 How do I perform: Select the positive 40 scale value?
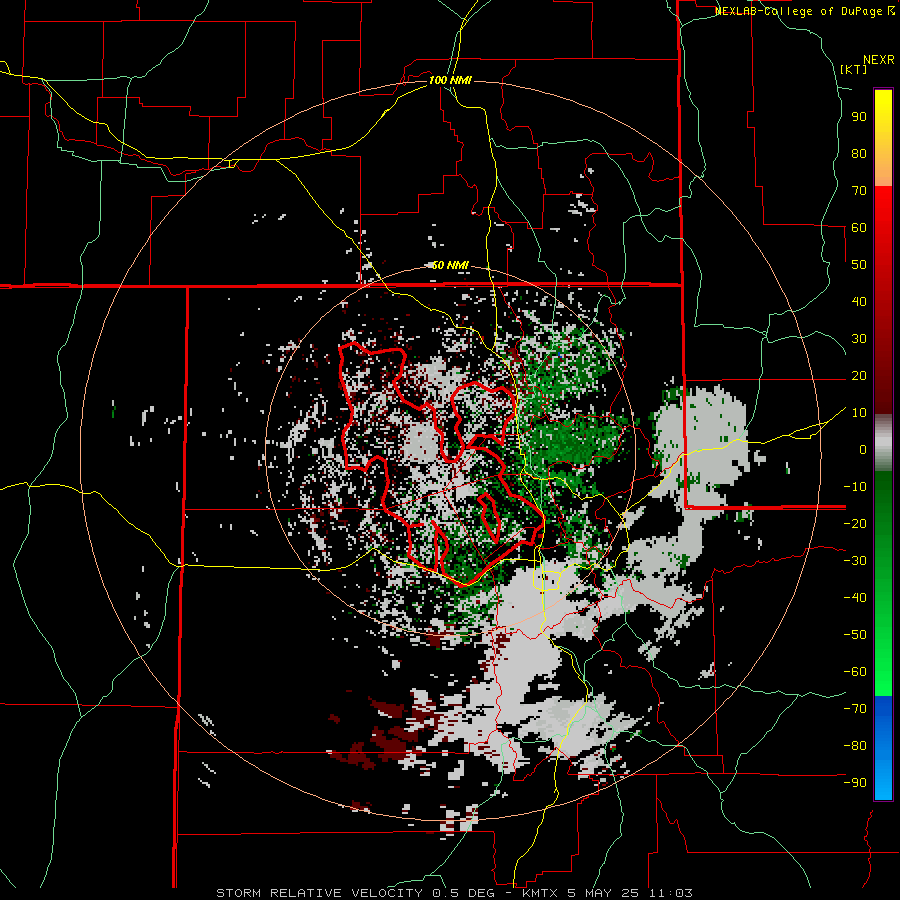[859, 301]
